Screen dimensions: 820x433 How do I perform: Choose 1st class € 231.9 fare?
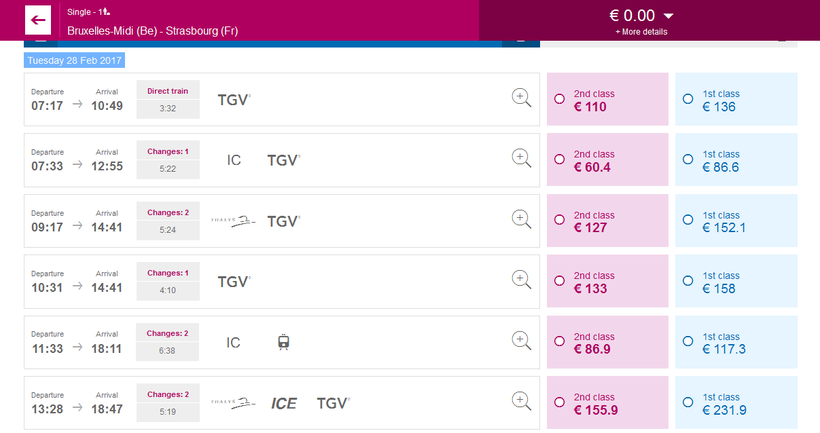click(688, 403)
